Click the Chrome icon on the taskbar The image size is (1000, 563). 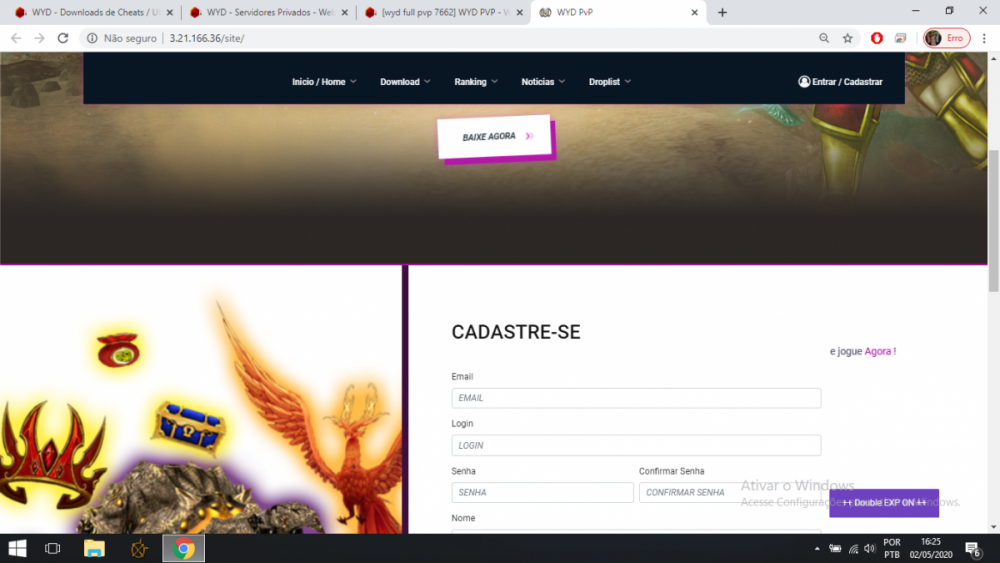tap(184, 548)
